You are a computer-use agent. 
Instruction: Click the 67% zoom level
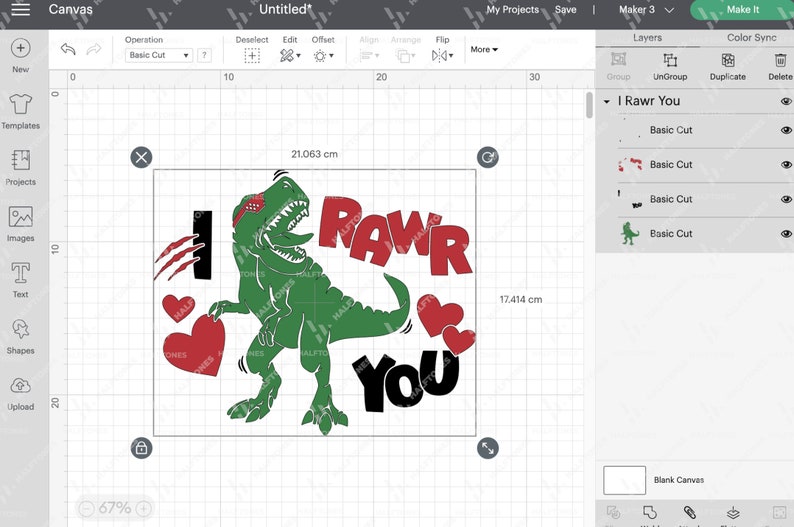pos(115,508)
